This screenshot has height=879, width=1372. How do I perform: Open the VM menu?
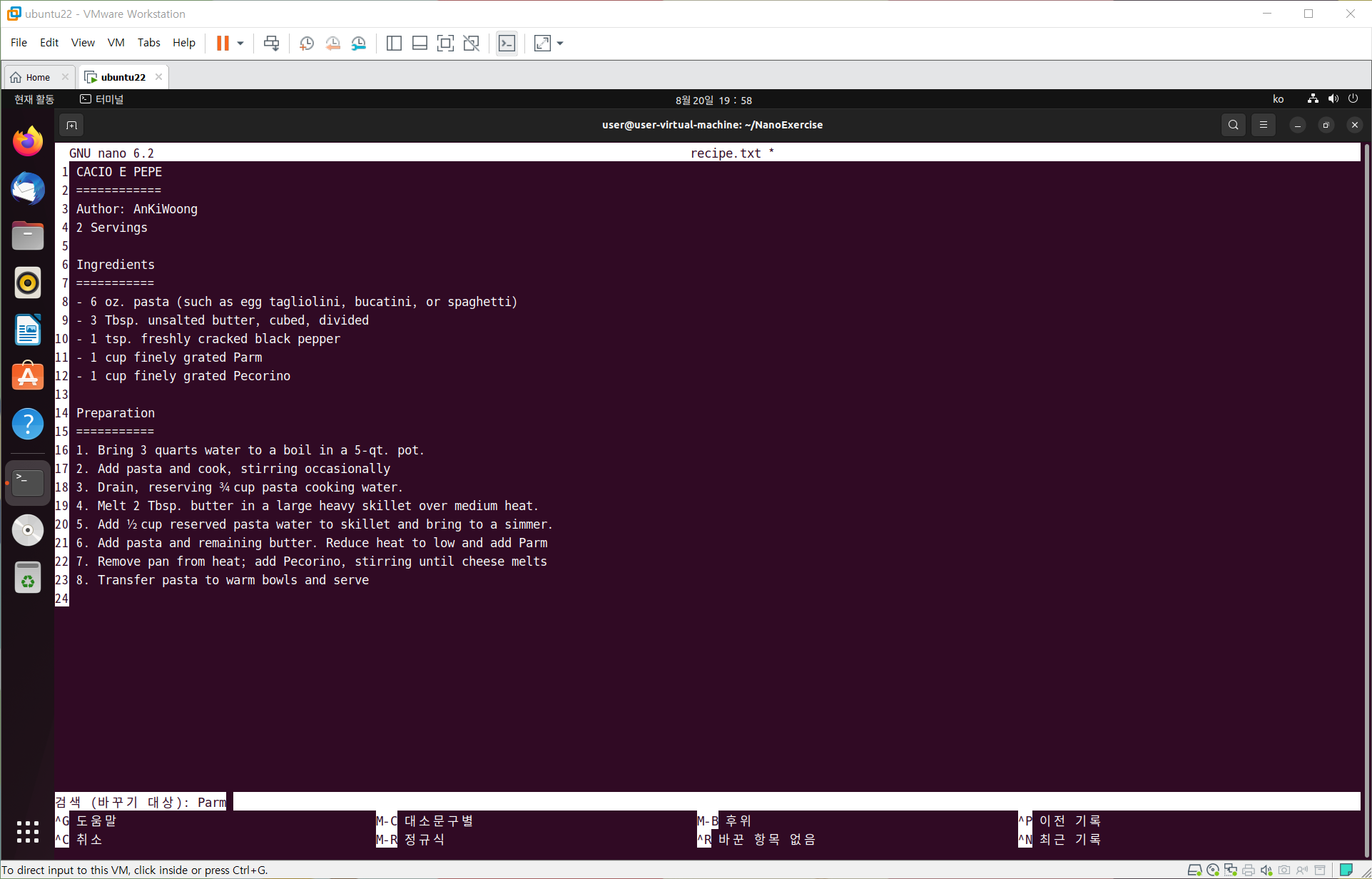coord(116,43)
